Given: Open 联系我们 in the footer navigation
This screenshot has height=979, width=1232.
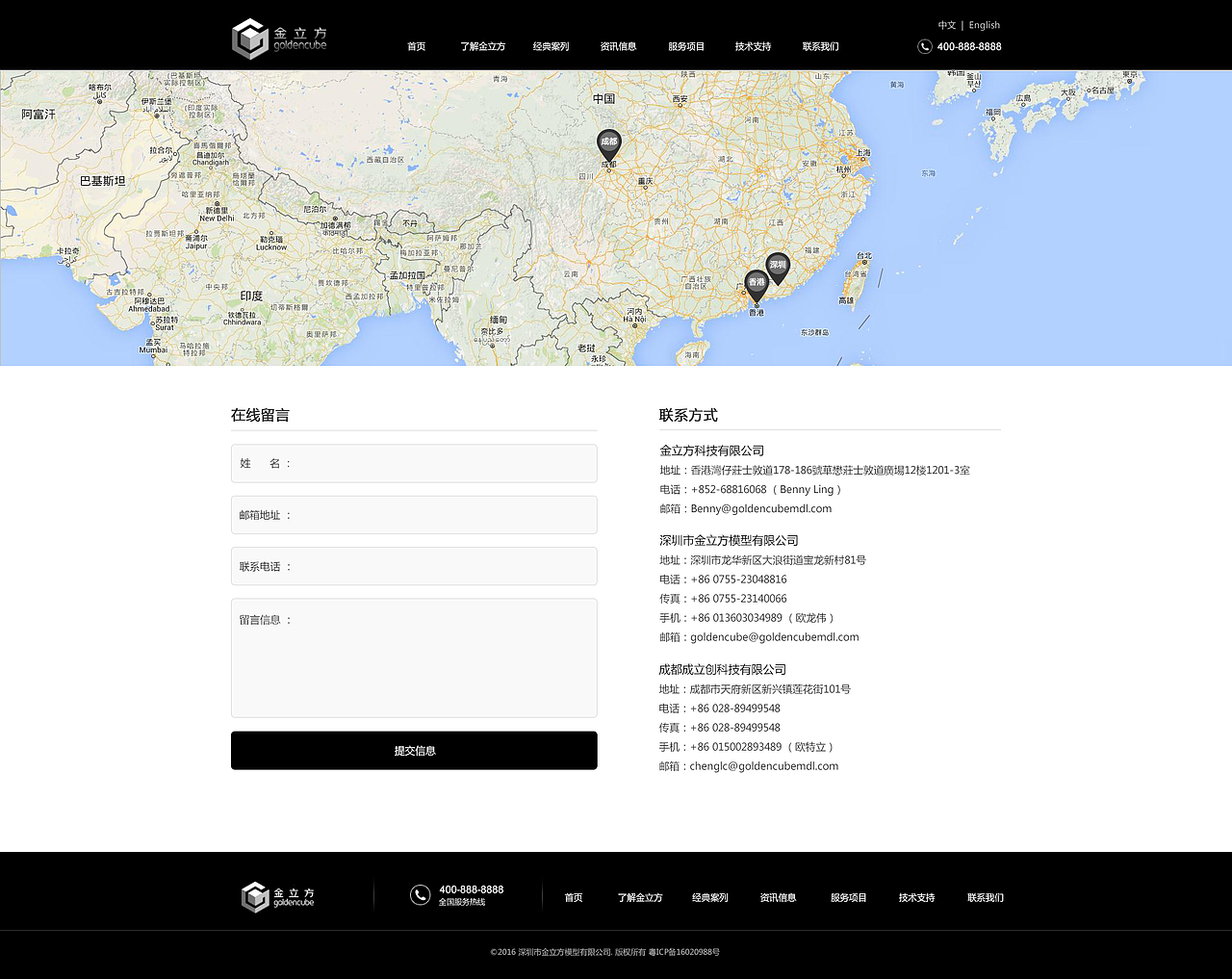Looking at the screenshot, I should click(986, 898).
